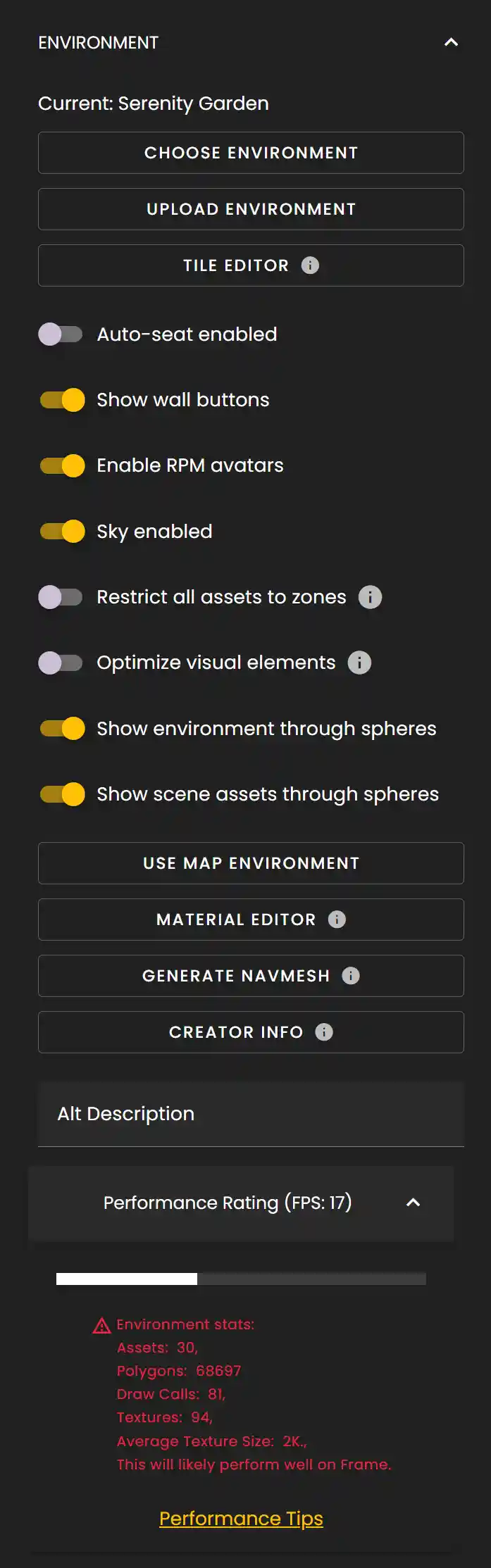Image resolution: width=491 pixels, height=1568 pixels.
Task: Click the warning triangle beside Environment stats
Action: click(x=100, y=1324)
